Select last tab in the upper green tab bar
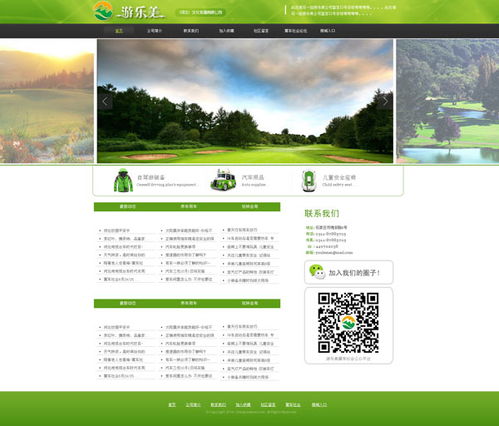Viewport: 499px width, 426px height. pyautogui.click(x=250, y=207)
